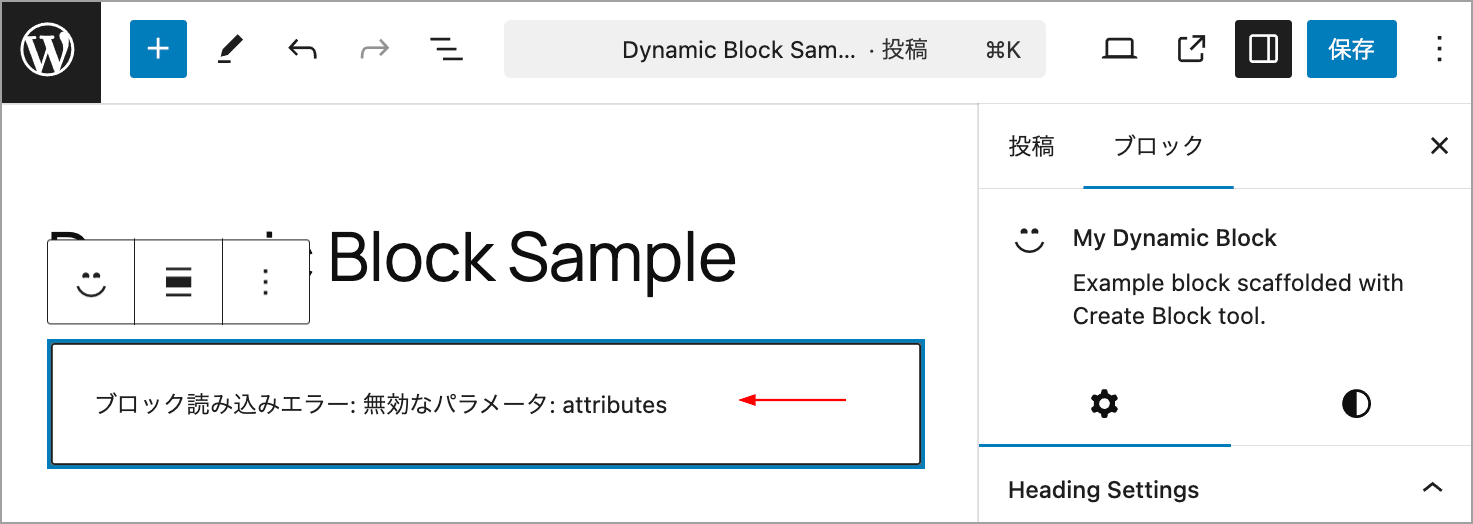Open the block toolbar alignment dropdown
This screenshot has height=524, width=1473.
click(x=178, y=283)
